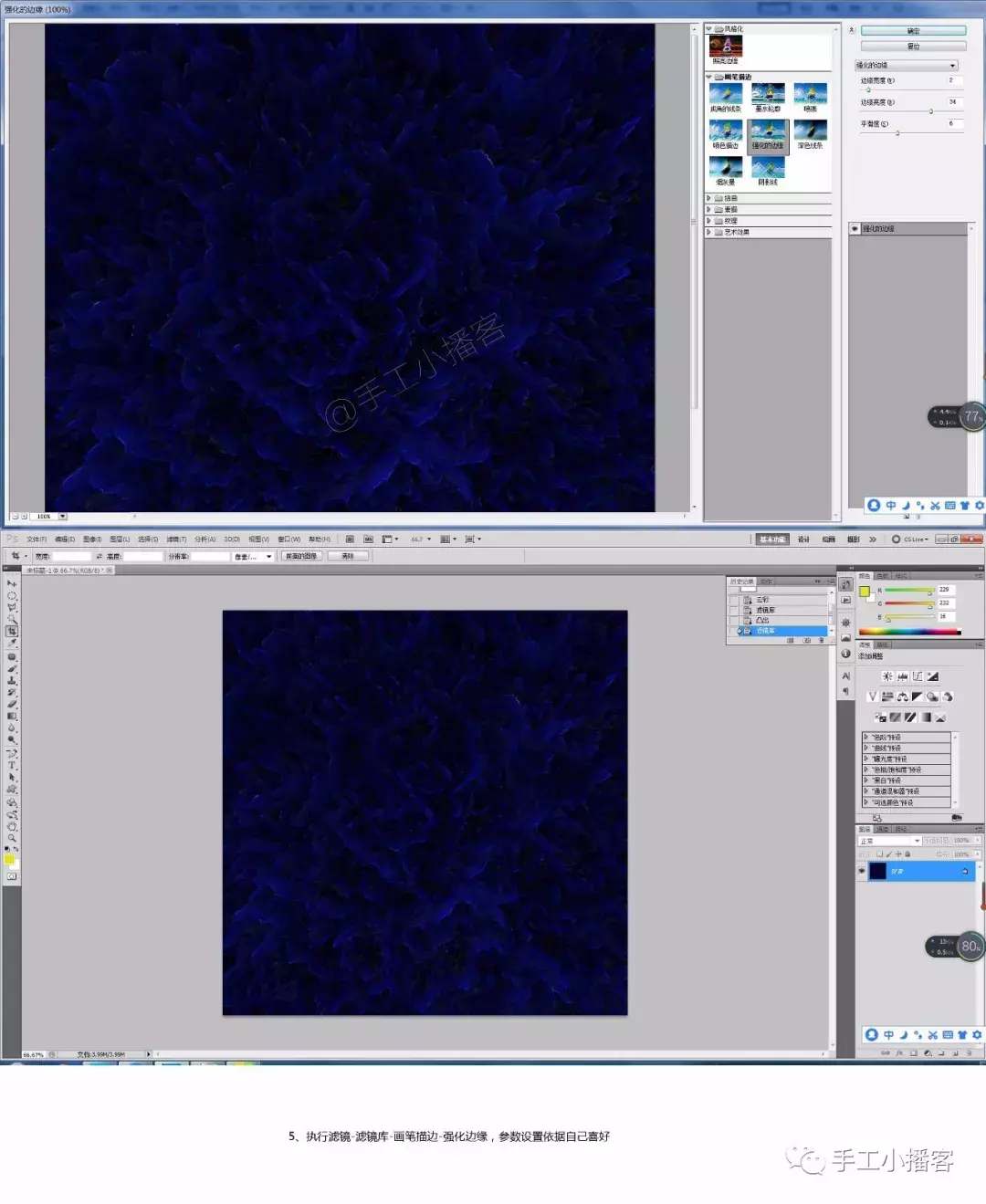The image size is (986, 1204).
Task: Expand the 素描 filter folder
Action: click(709, 209)
